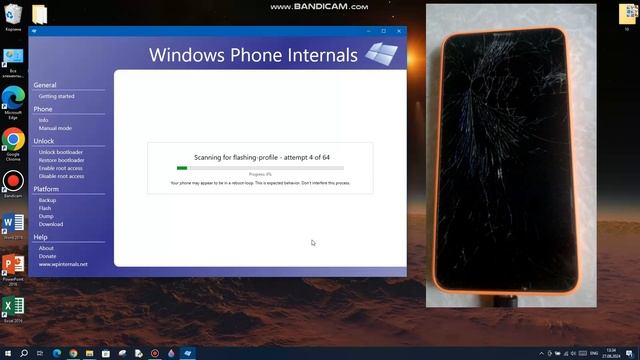Click the cracked phone photo thumbnail
Screen dimensions: 640x360
pyautogui.click(x=511, y=156)
